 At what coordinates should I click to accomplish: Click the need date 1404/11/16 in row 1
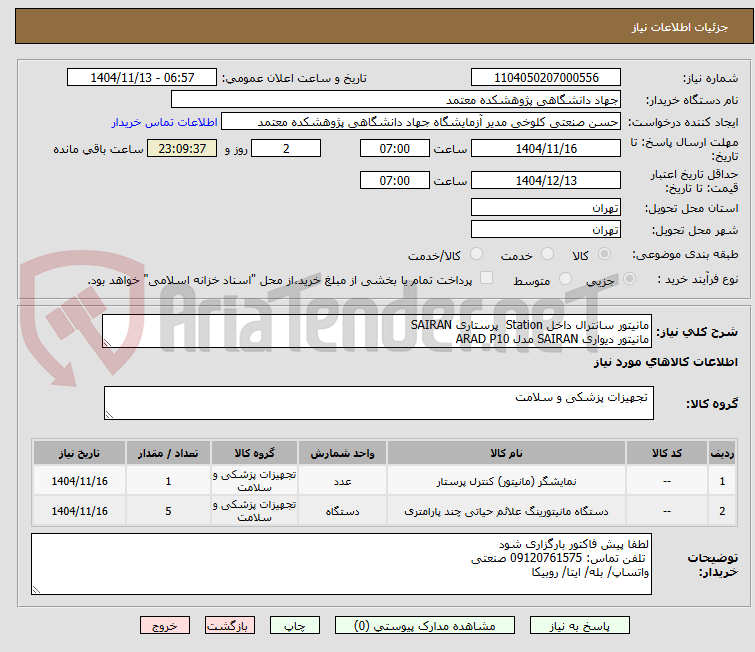(79, 481)
